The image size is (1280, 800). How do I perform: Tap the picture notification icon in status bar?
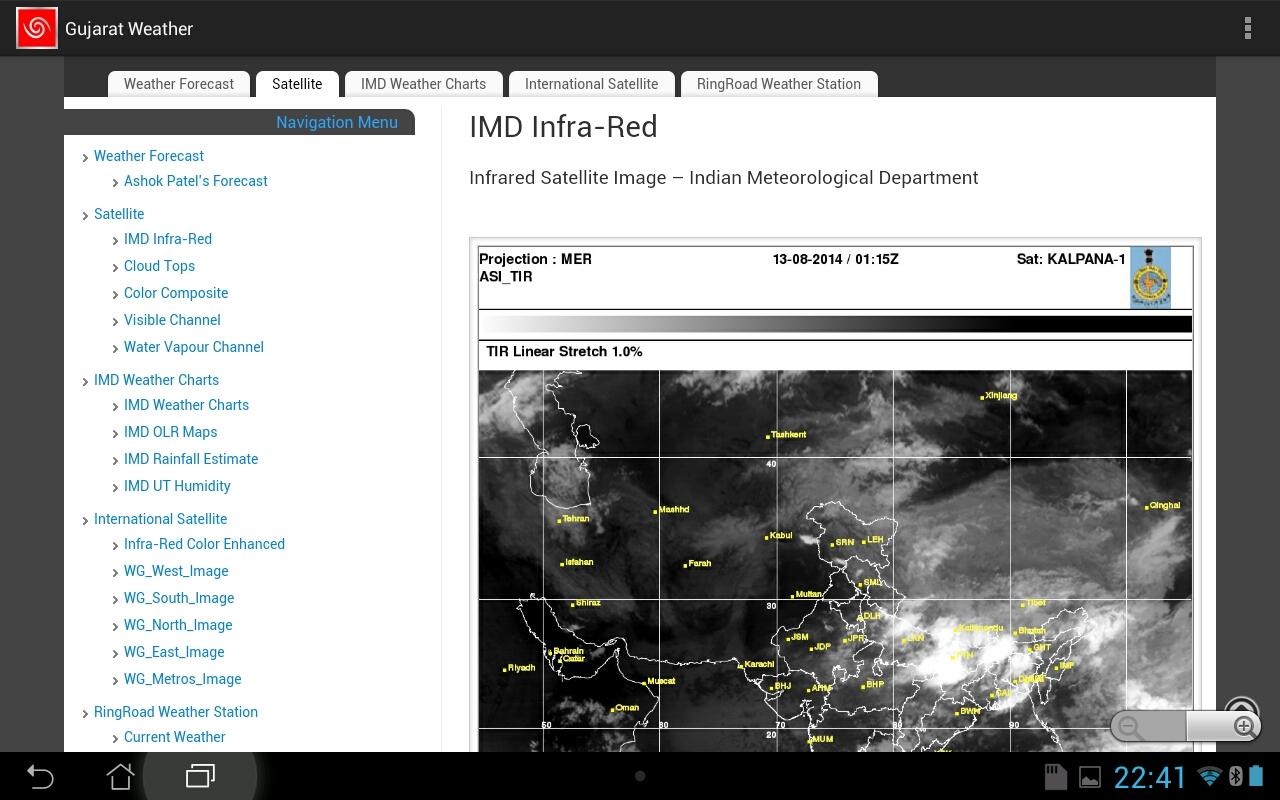[x=1090, y=777]
